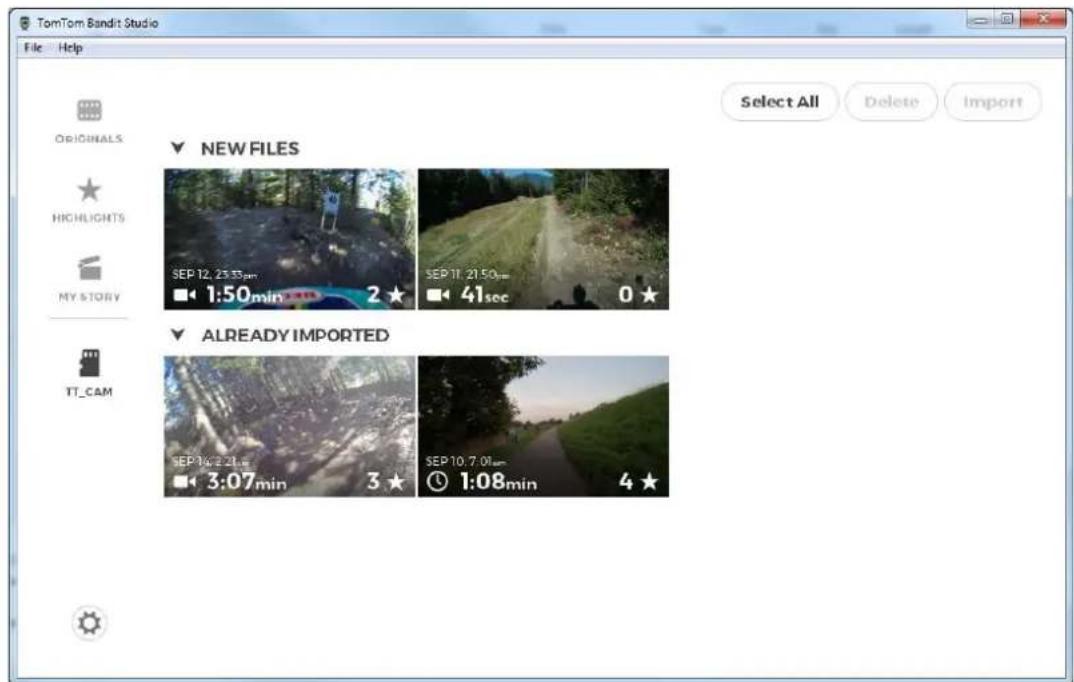Click the 1:50min duration text
1074x682 pixels.
coord(245,294)
